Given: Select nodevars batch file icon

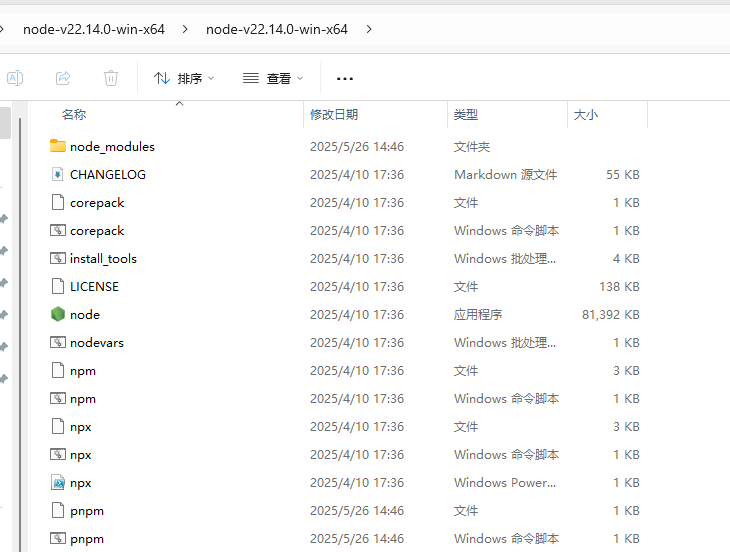Looking at the screenshot, I should point(58,342).
